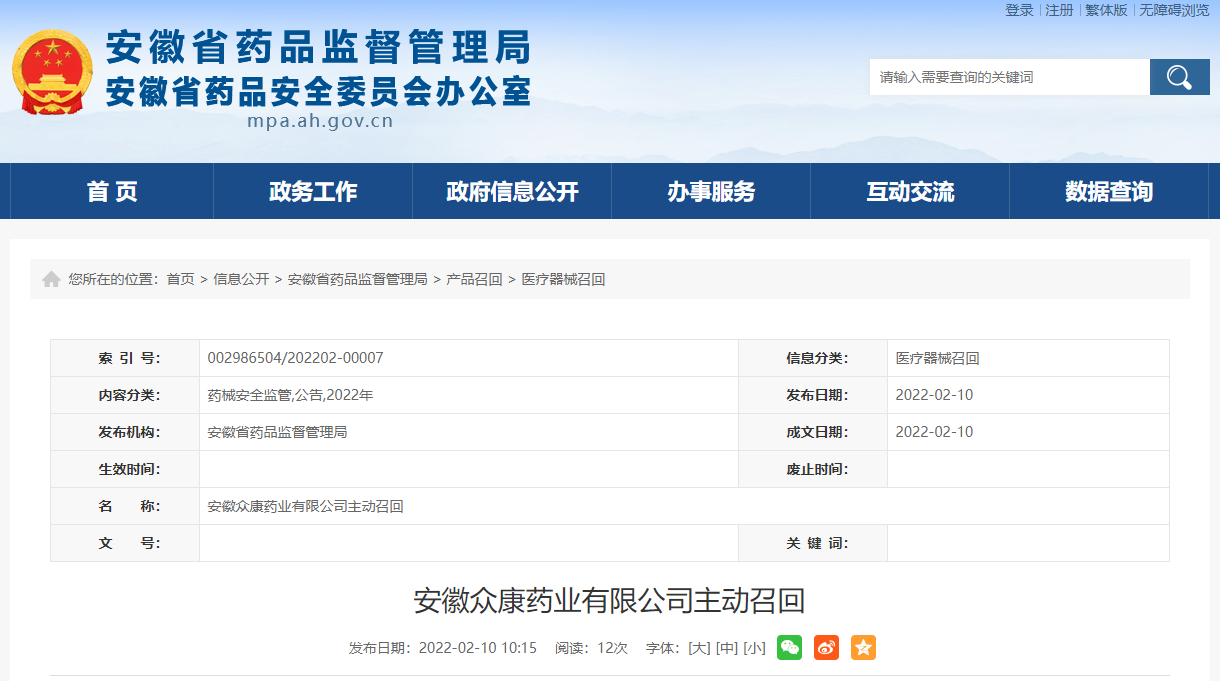Click the mpa.ah.gov.cn site address
This screenshot has height=681, width=1220.
[x=320, y=122]
